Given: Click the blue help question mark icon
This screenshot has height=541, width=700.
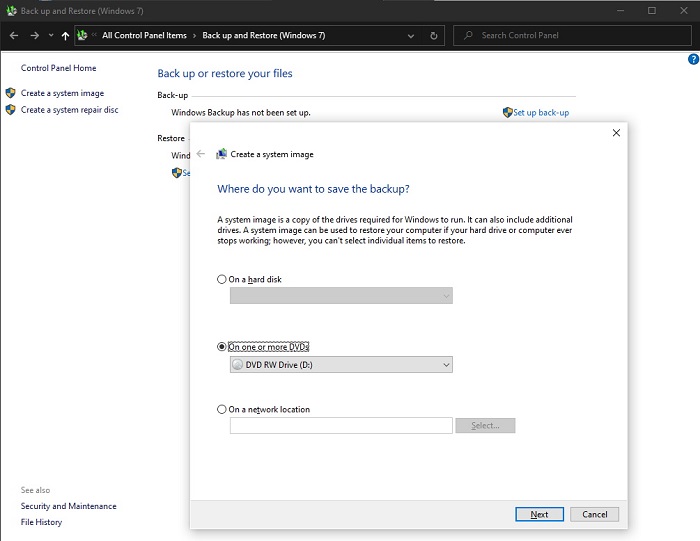Looking at the screenshot, I should 693,60.
